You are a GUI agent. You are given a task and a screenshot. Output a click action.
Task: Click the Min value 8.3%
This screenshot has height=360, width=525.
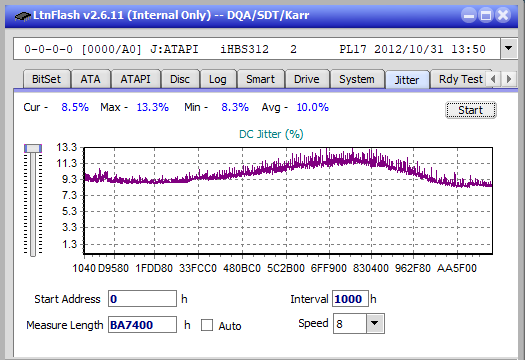(235, 107)
